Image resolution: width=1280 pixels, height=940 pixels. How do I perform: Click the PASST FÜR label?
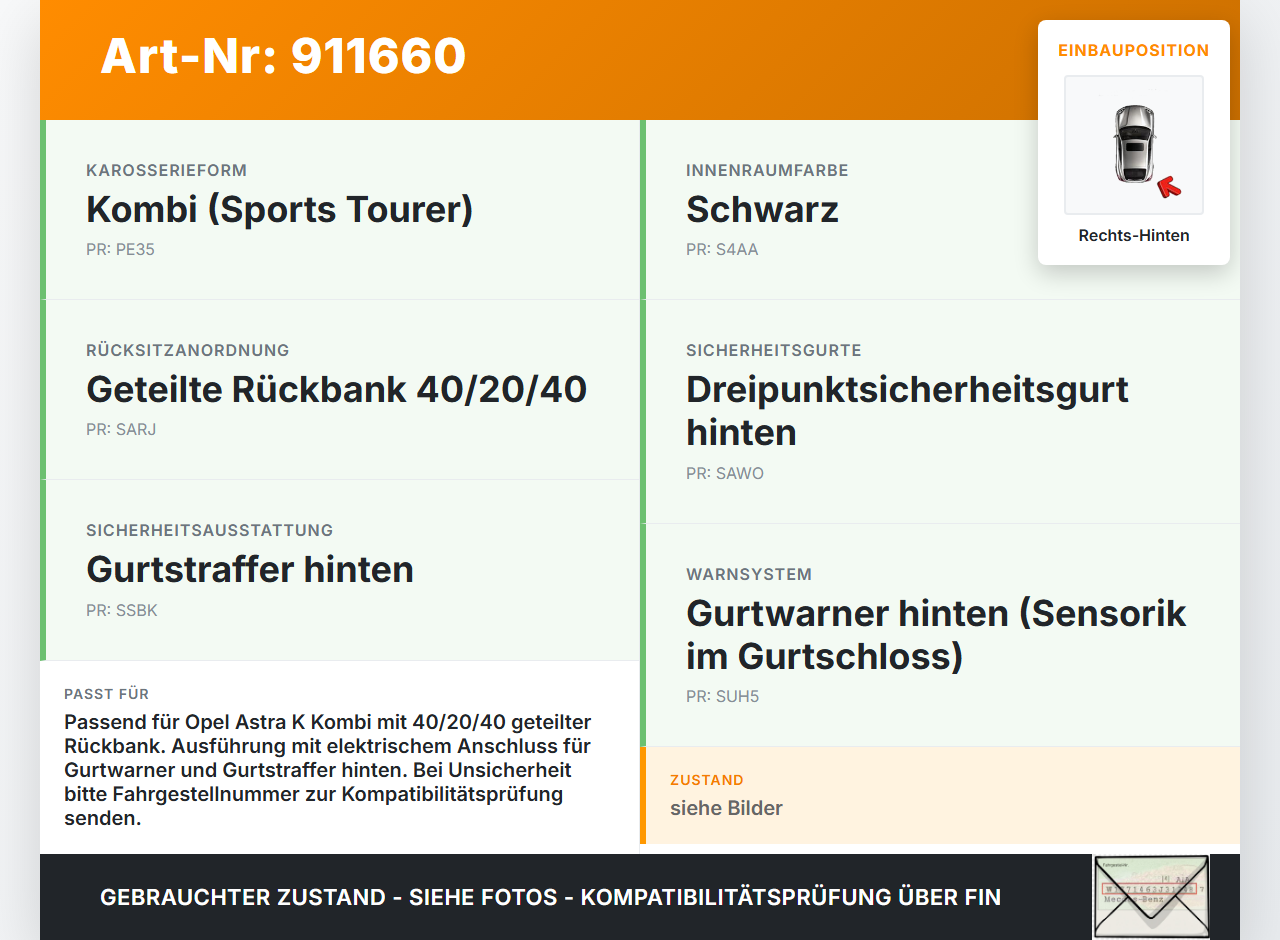[107, 694]
